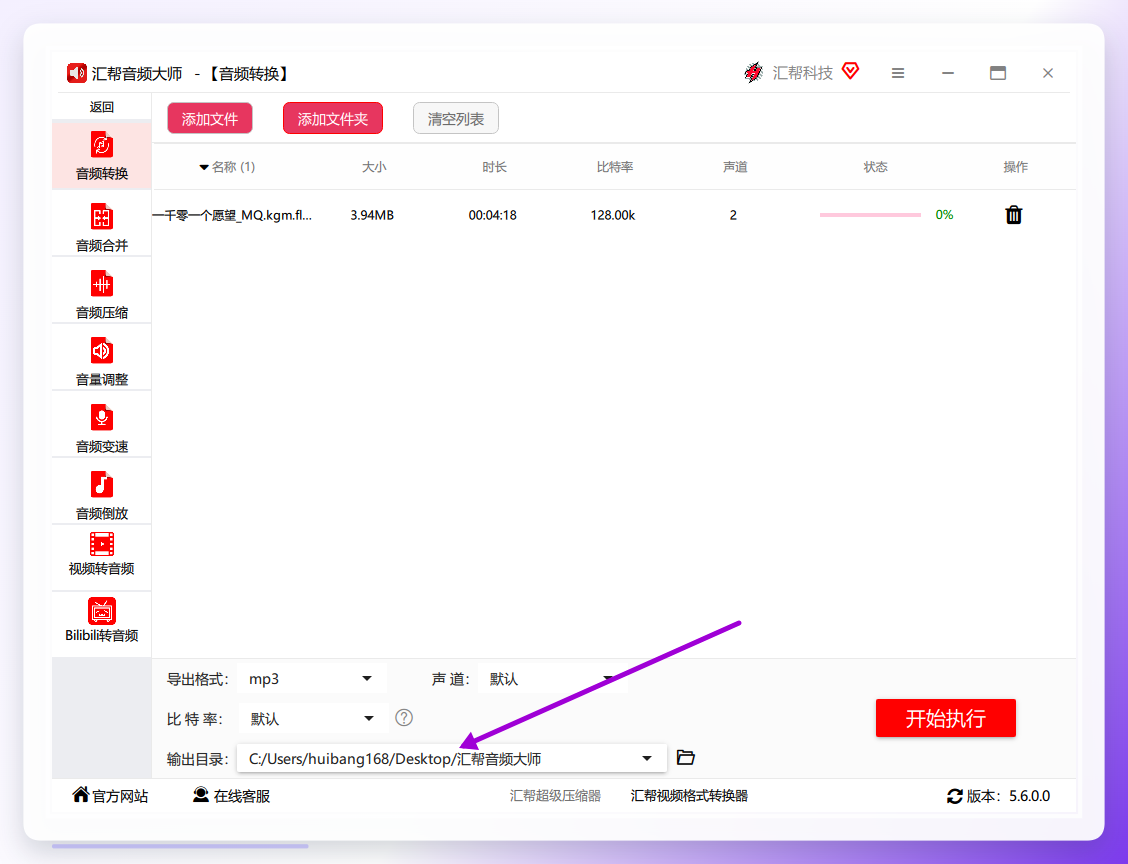Click the 在线客服 headset icon

click(x=201, y=794)
